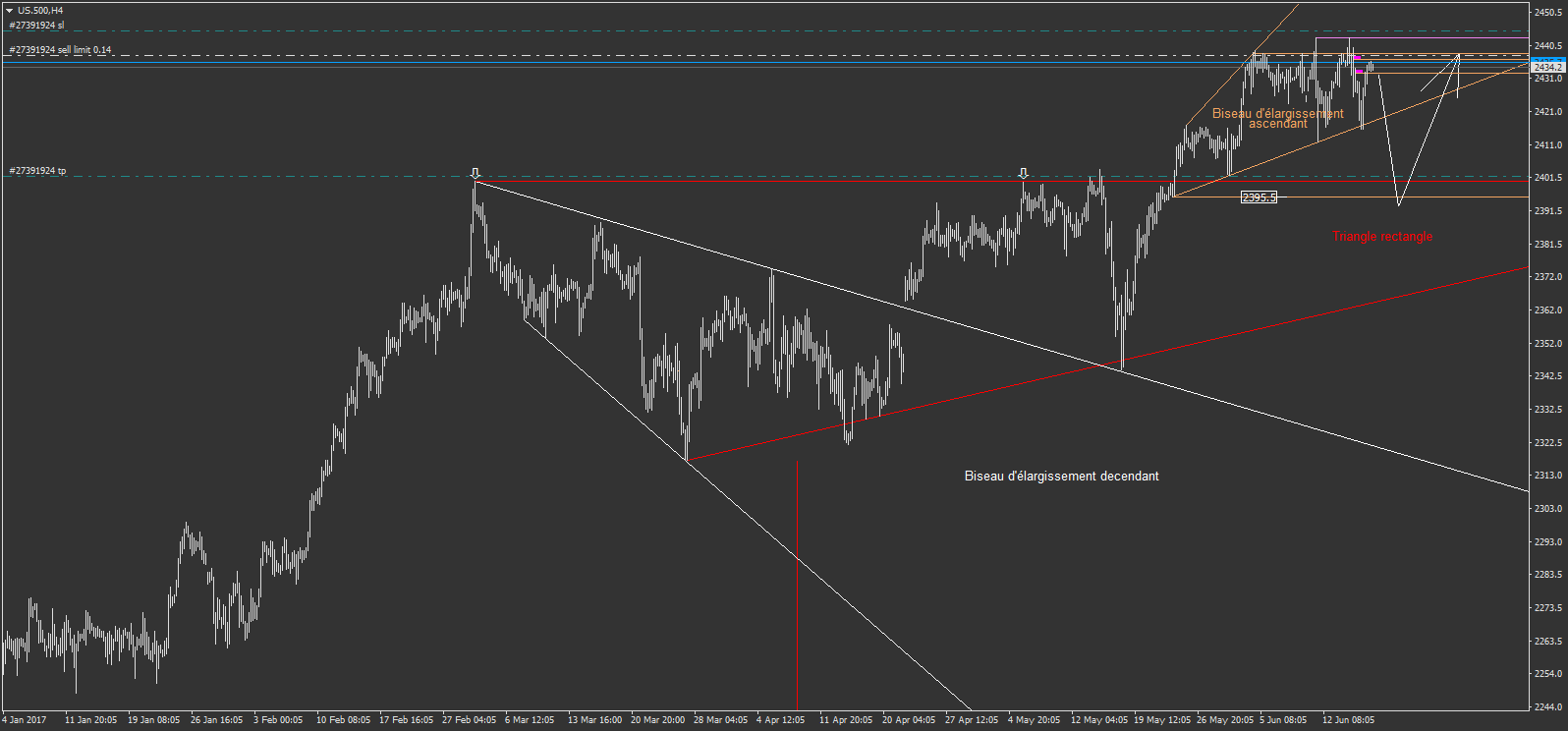Click the upper magenta rectangle marker near candles
Screen dimensions: 1568x731
(1357, 59)
